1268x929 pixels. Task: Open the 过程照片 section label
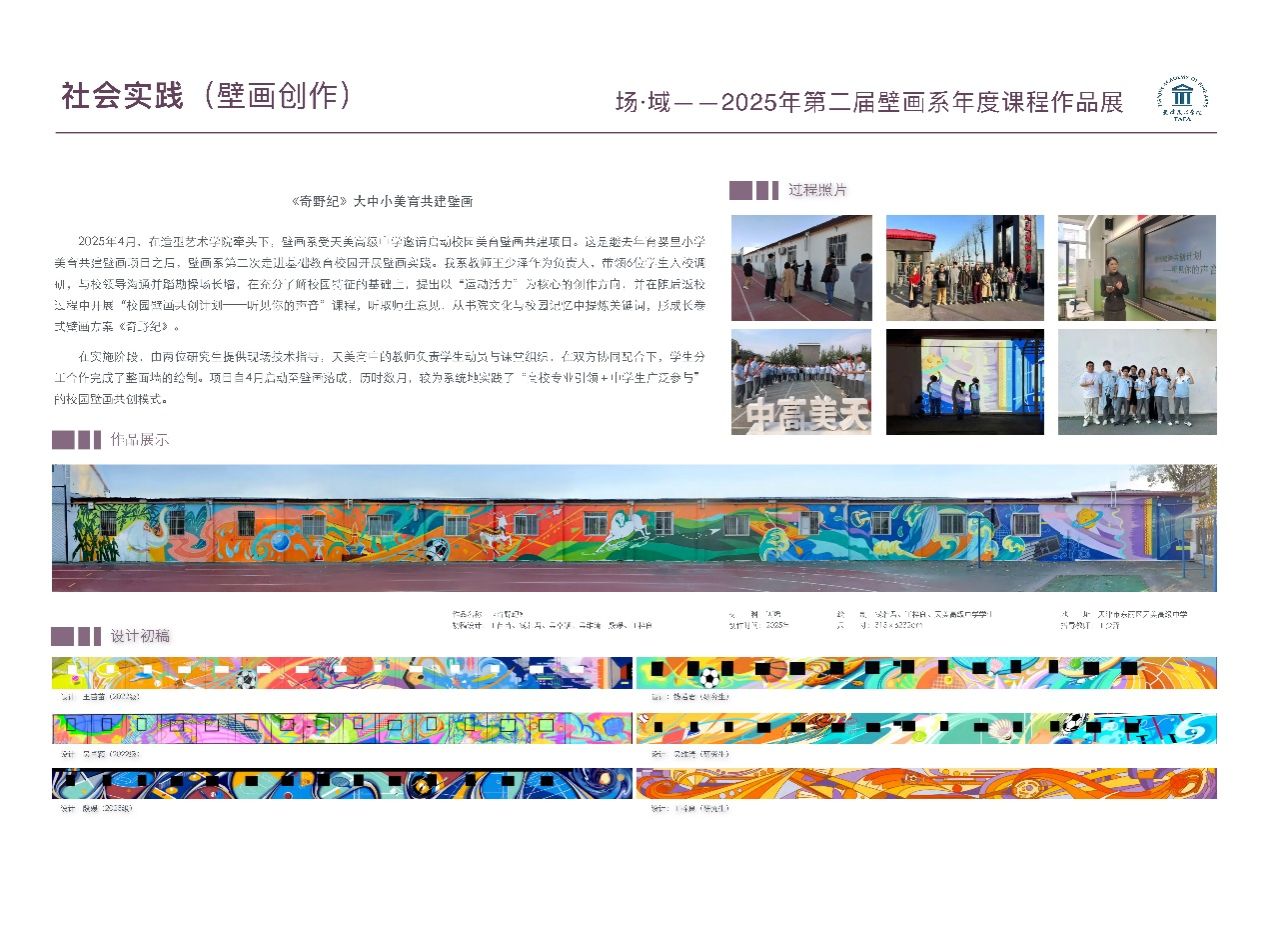817,190
